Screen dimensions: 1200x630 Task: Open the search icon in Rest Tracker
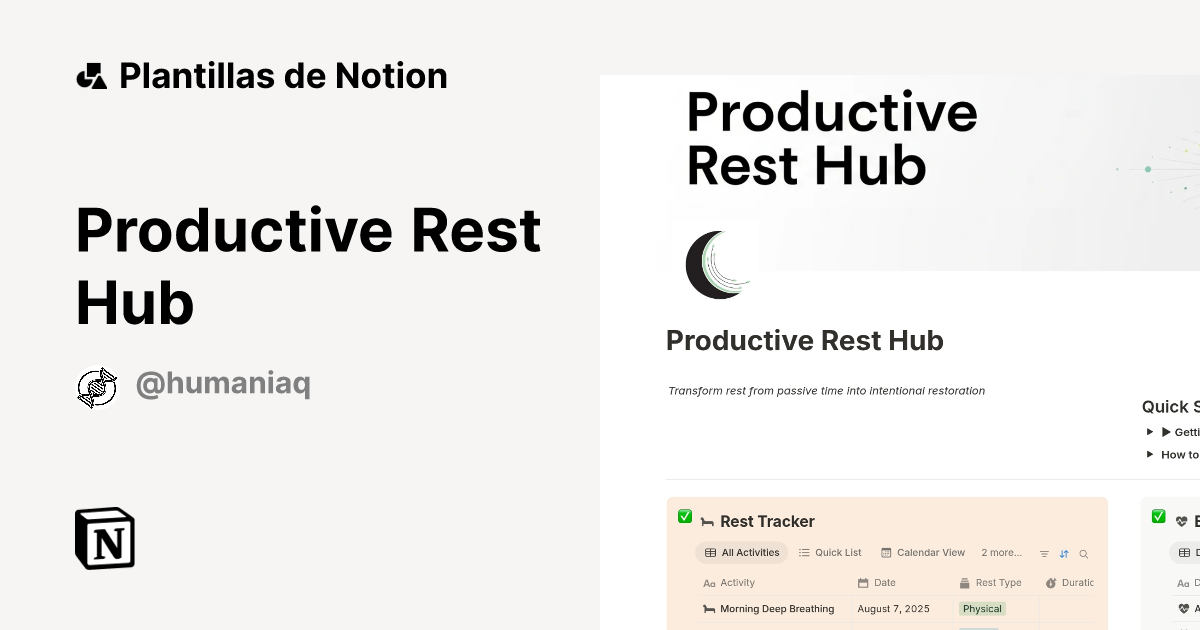1084,553
